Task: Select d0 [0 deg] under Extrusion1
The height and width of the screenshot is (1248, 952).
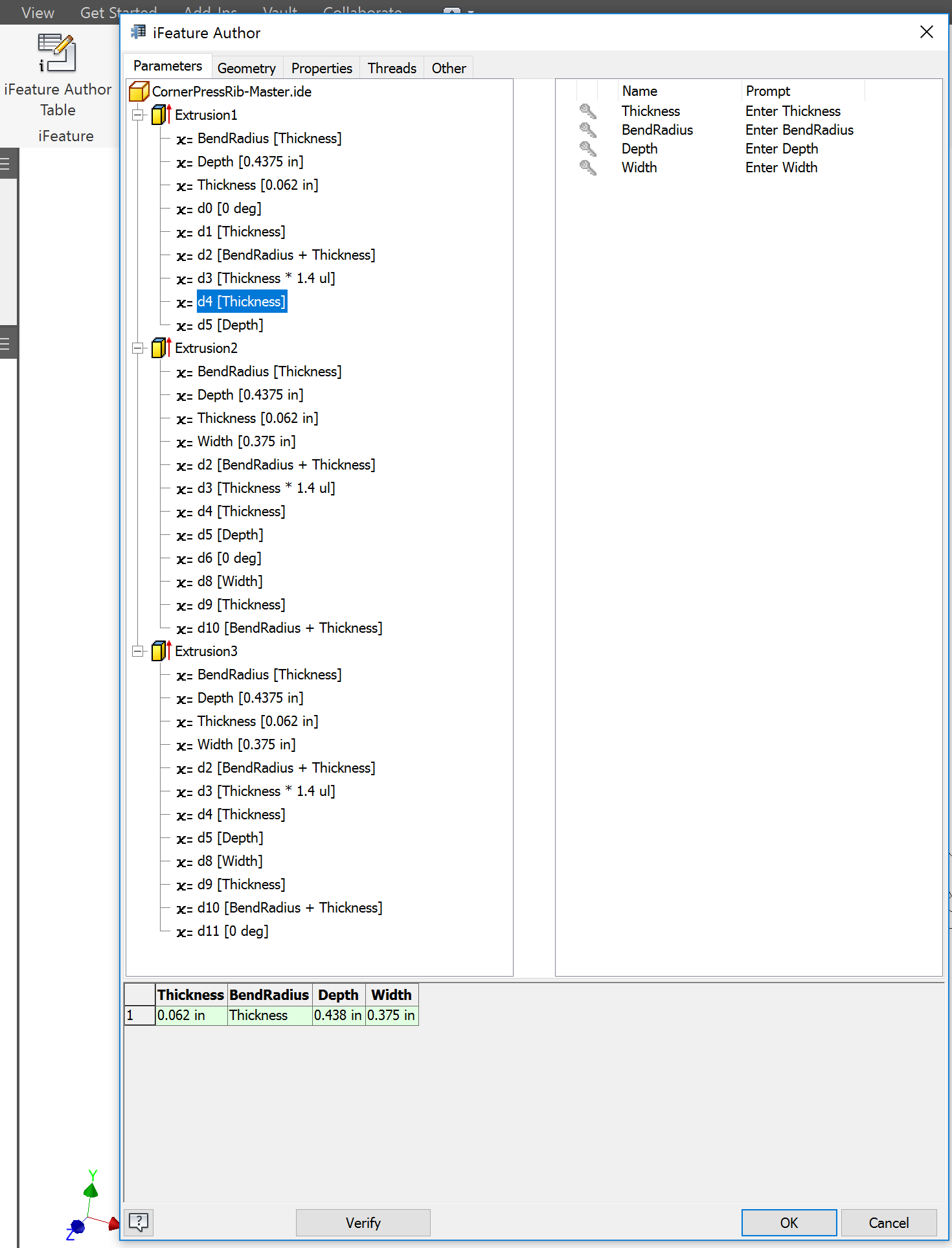Action: tap(229, 209)
